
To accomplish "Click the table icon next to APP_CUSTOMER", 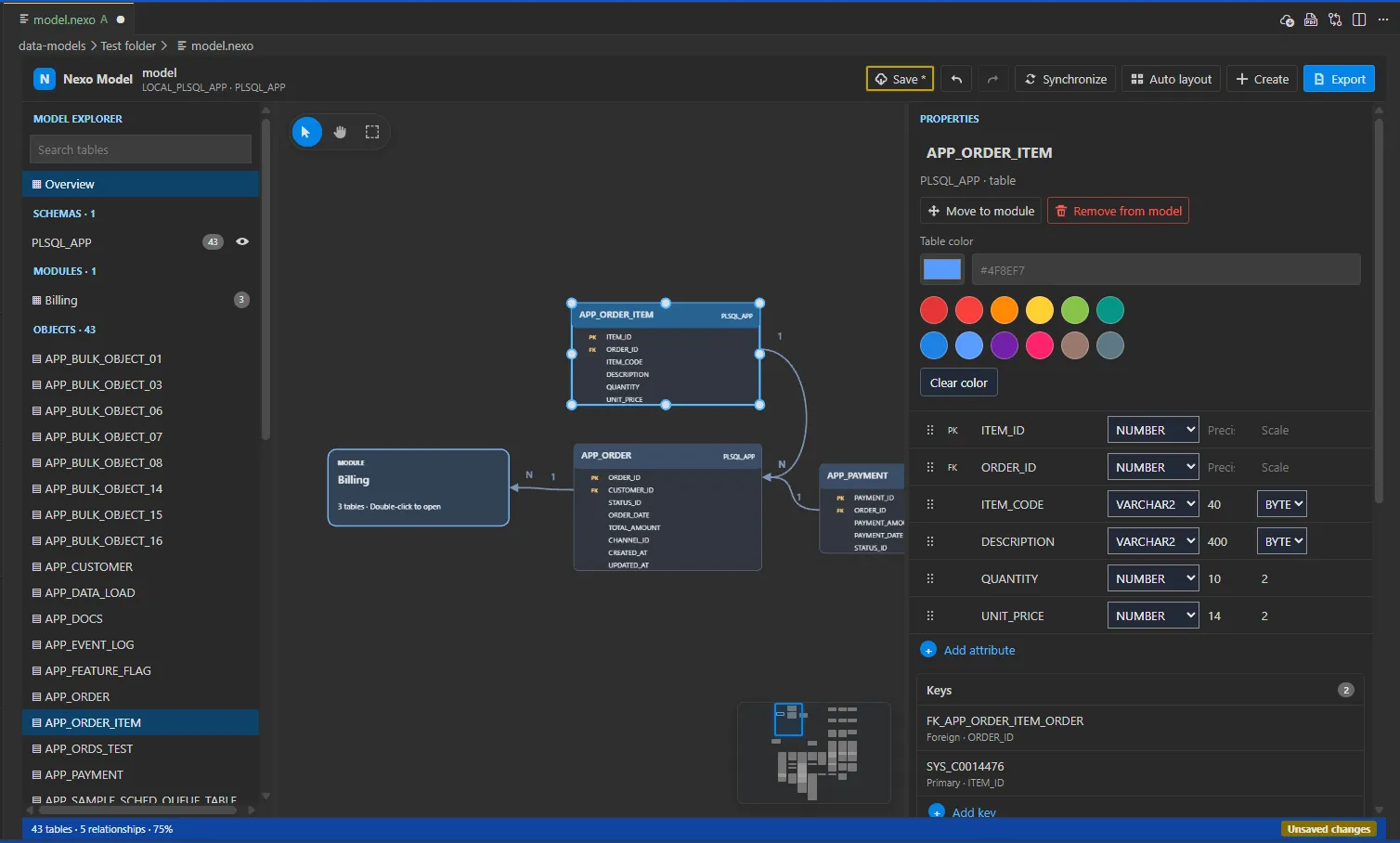I will 37,566.
